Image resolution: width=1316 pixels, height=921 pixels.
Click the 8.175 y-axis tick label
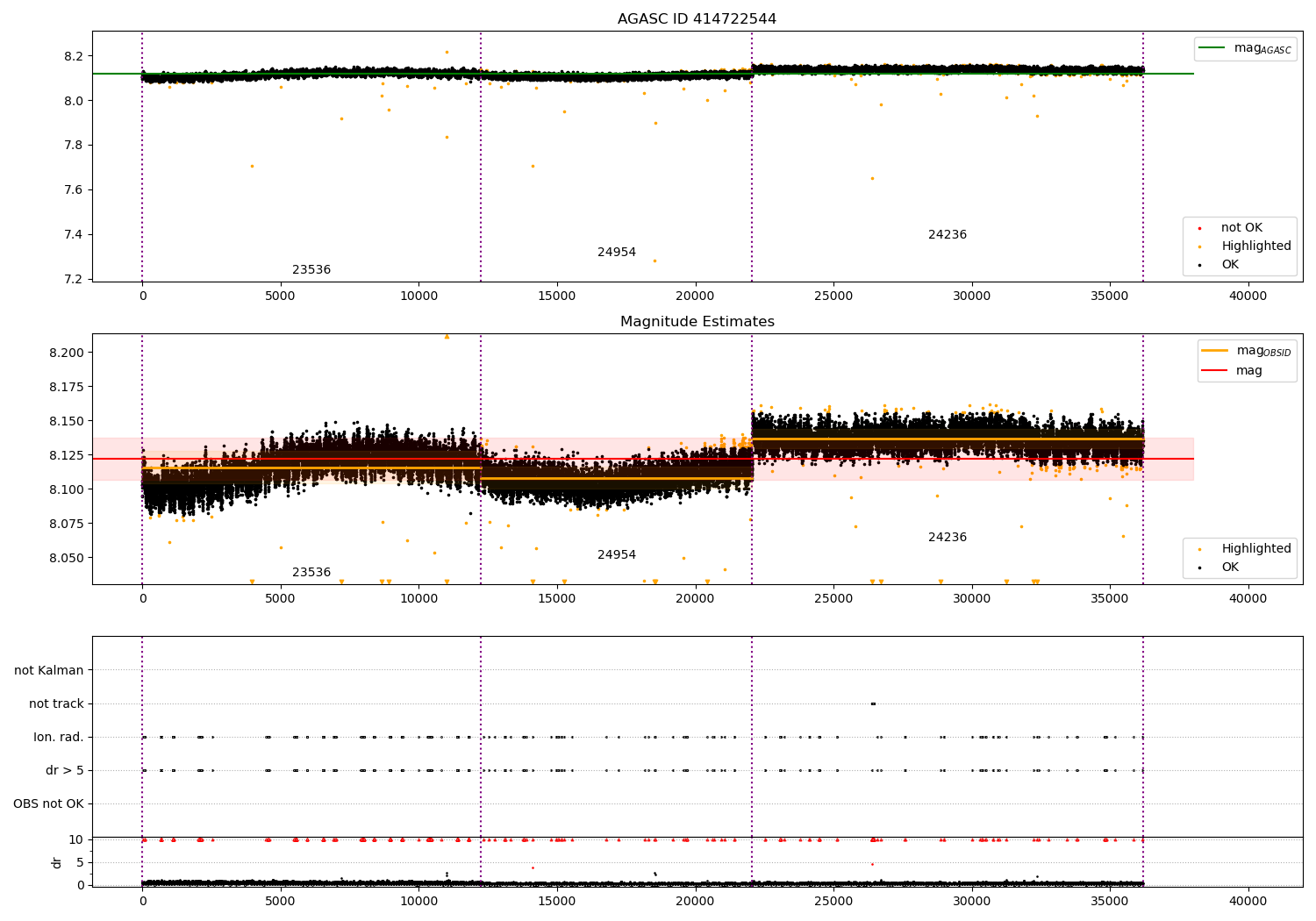pos(67,387)
